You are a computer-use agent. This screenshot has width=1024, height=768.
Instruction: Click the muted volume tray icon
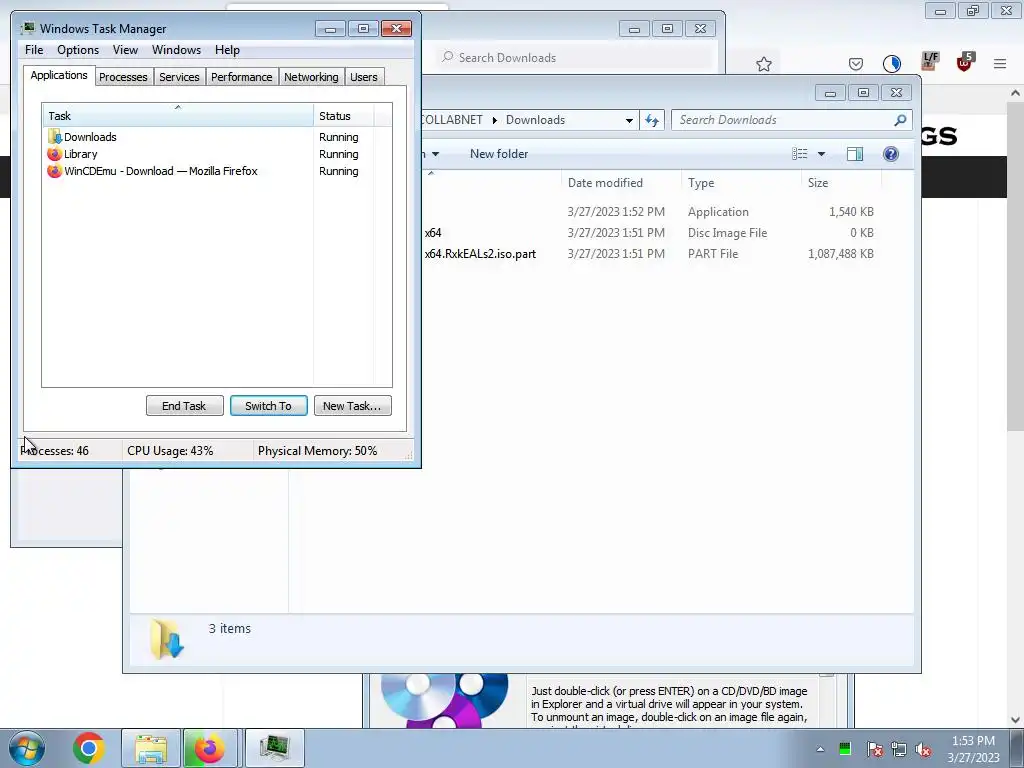coord(923,749)
